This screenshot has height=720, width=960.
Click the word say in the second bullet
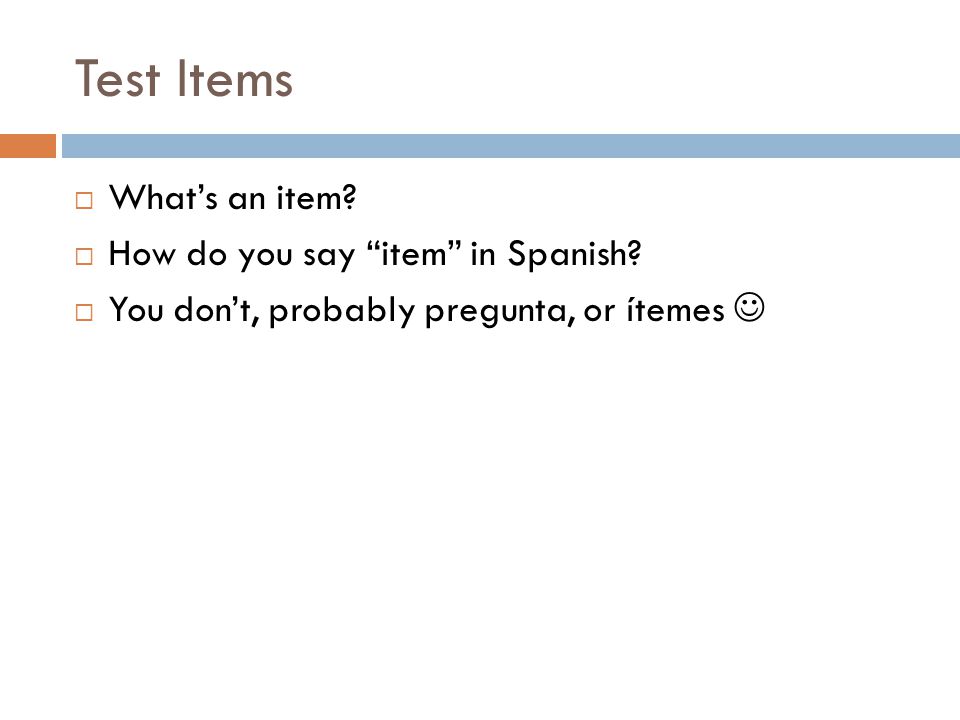[329, 256]
